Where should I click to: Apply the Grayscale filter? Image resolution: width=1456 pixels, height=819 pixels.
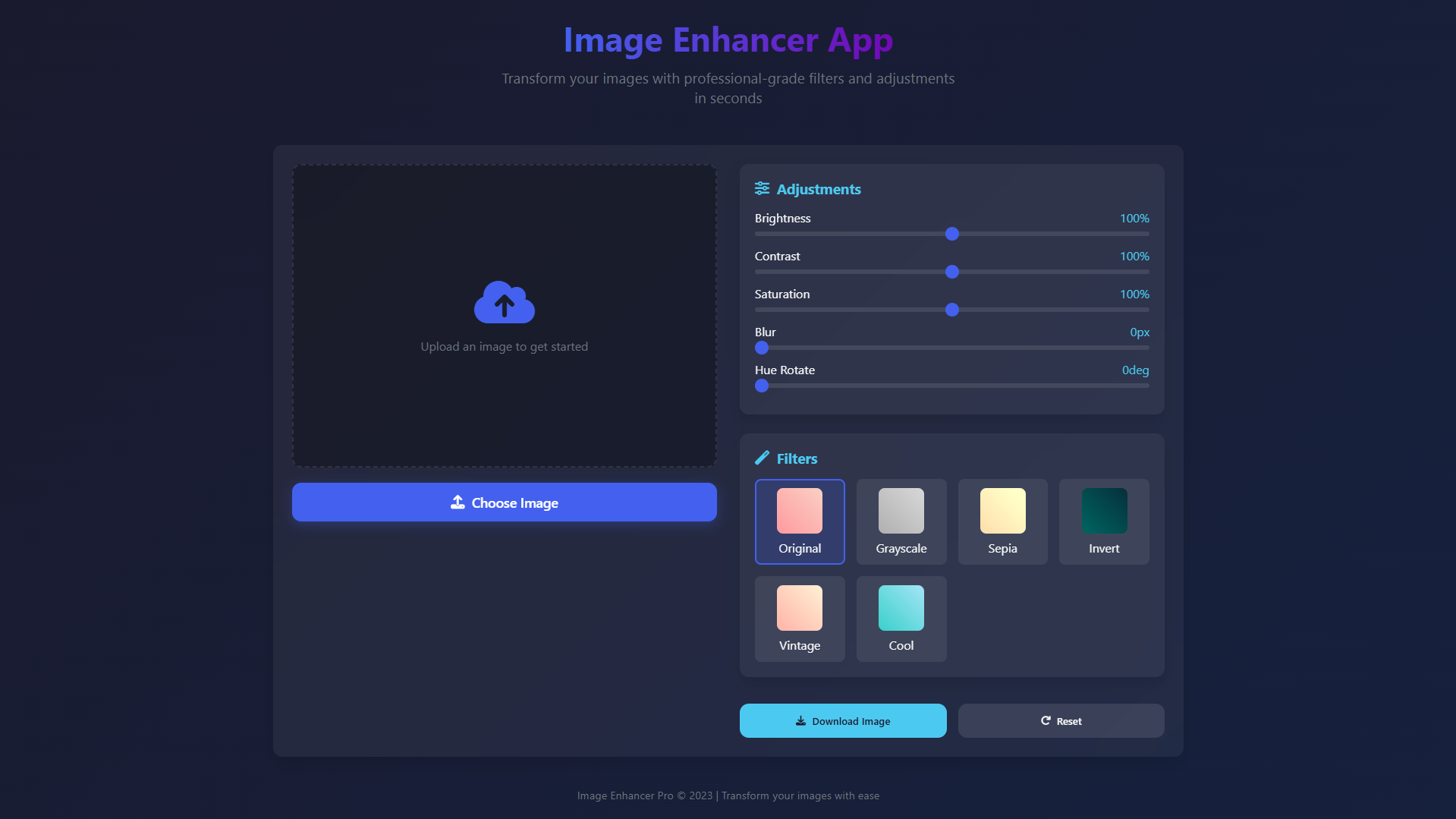tap(901, 521)
